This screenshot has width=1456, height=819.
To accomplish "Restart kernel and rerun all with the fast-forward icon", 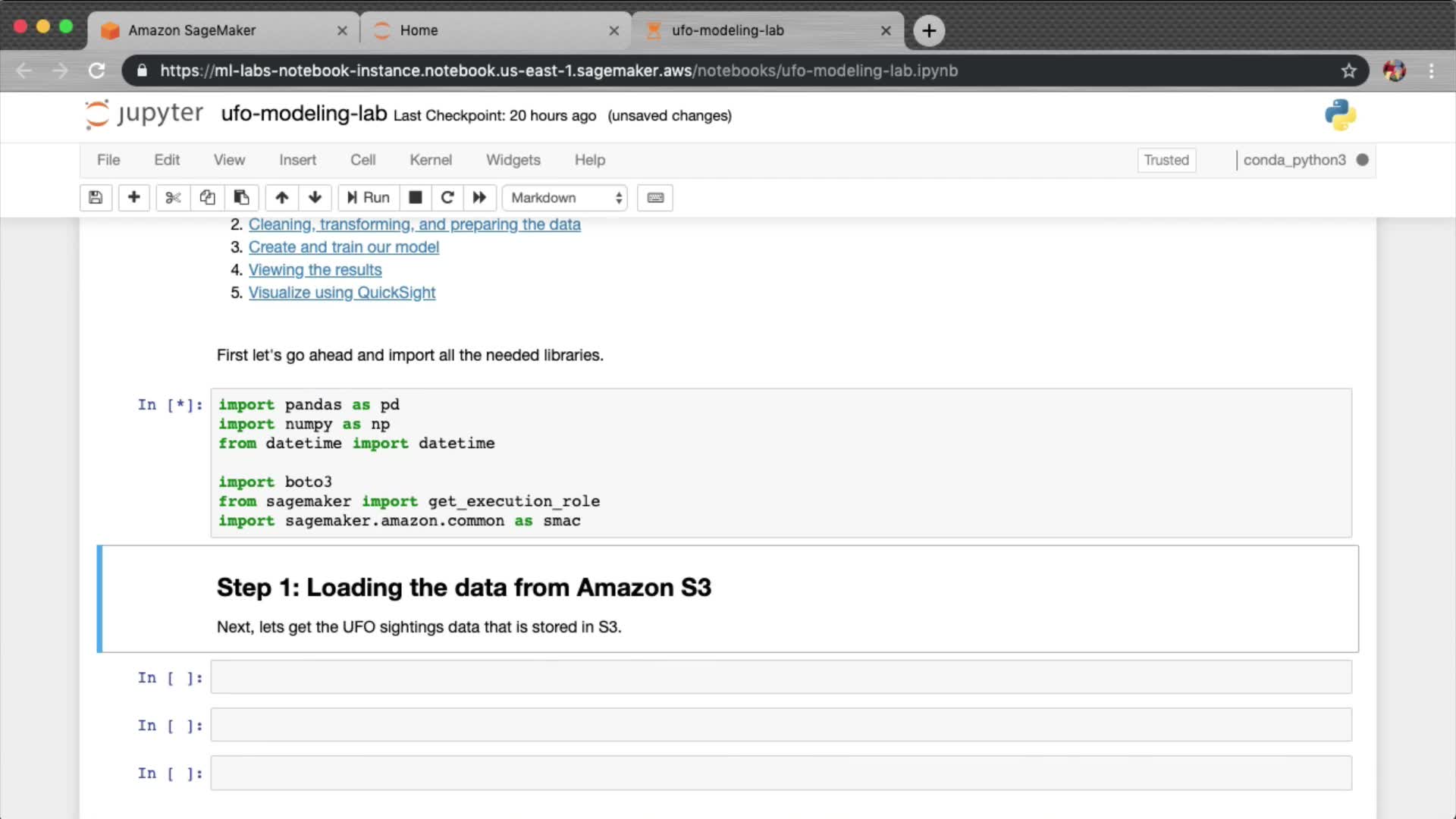I will pyautogui.click(x=479, y=198).
